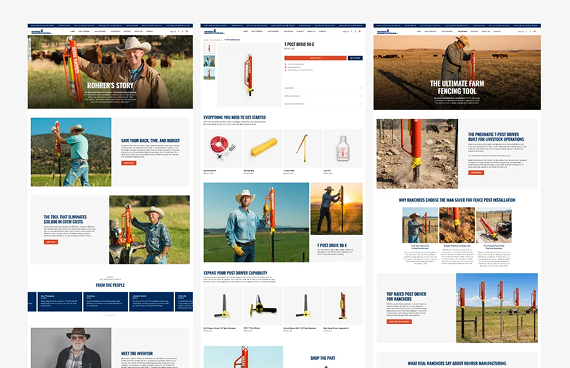Viewport: 570px width, 368px height.
Task: Click the PNEUMATIC T-POST DRIVER BUILT FOR LIVESTOCK OPERATIONS heading
Action: pyautogui.click(x=496, y=137)
